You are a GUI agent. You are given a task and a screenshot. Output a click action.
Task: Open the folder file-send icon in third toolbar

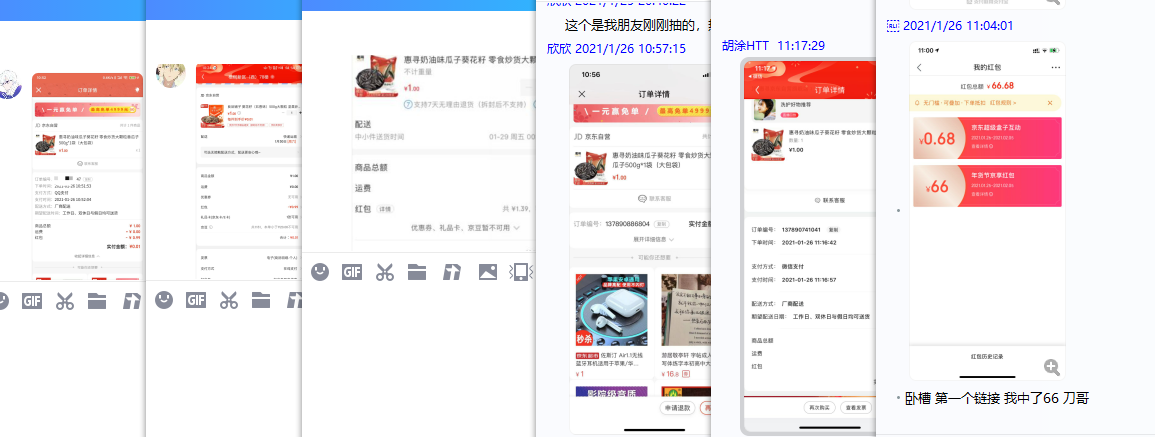point(417,271)
